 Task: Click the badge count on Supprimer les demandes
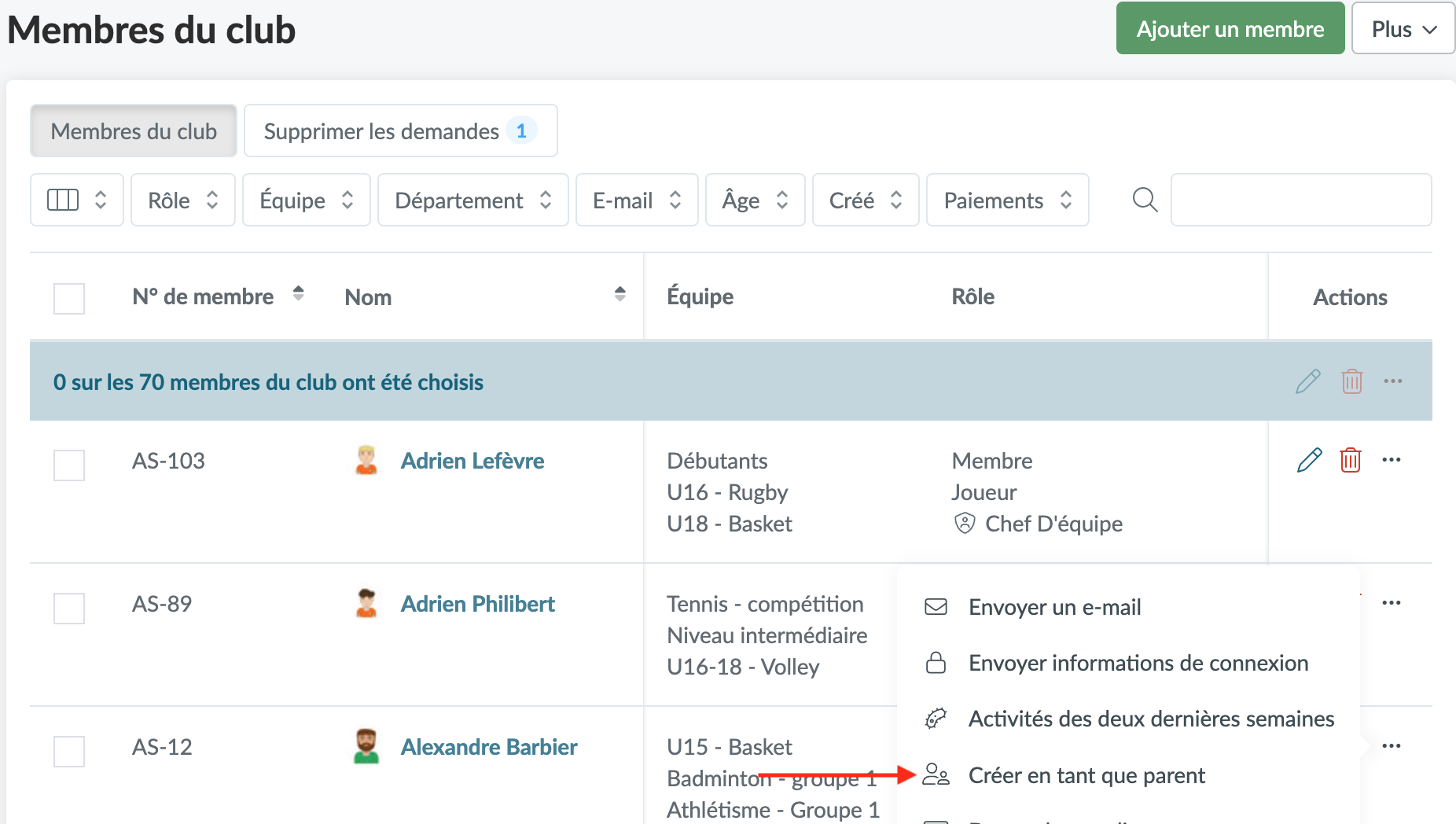pyautogui.click(x=521, y=131)
